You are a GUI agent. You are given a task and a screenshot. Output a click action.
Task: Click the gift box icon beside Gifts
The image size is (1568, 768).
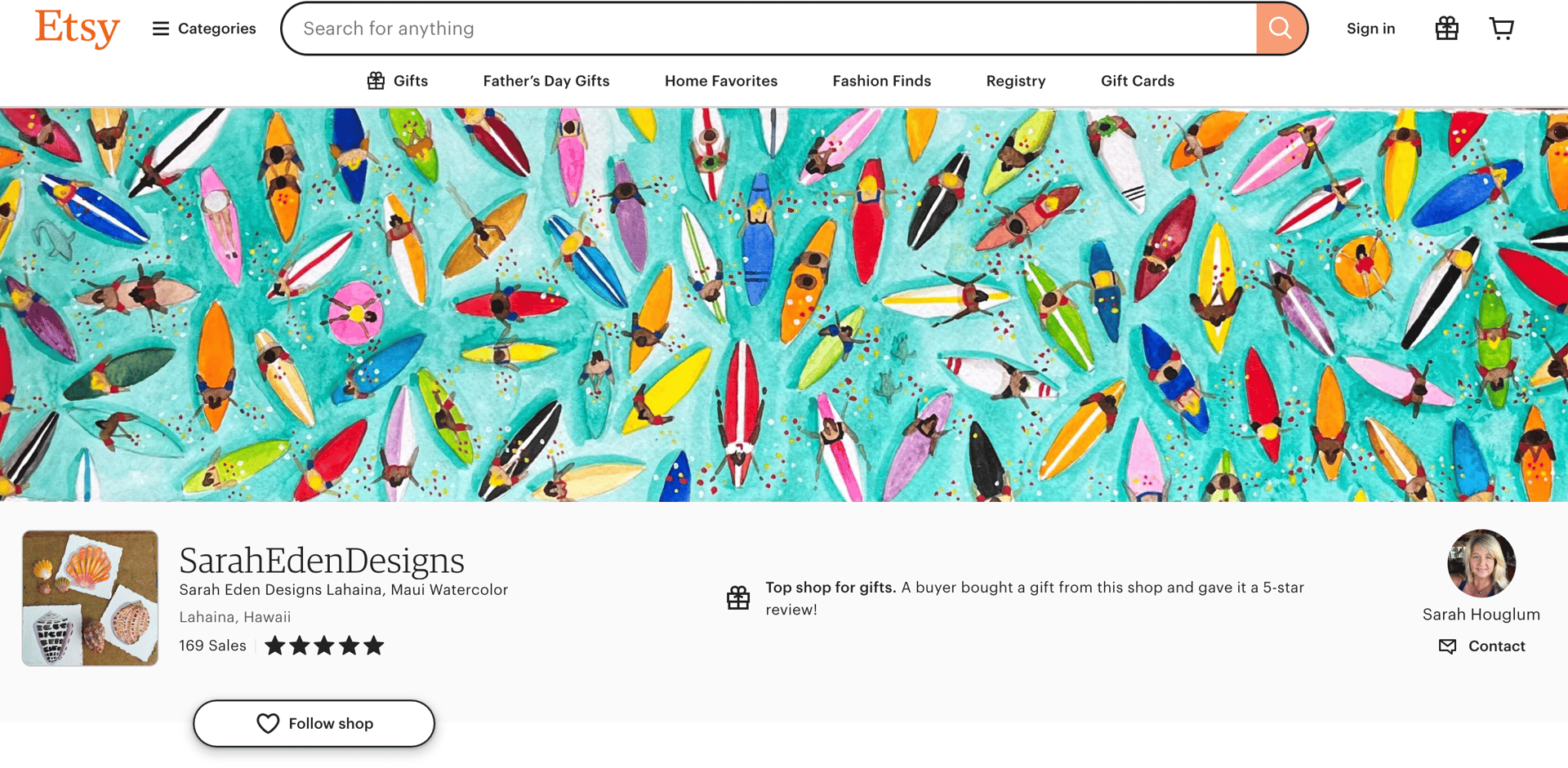[x=376, y=81]
